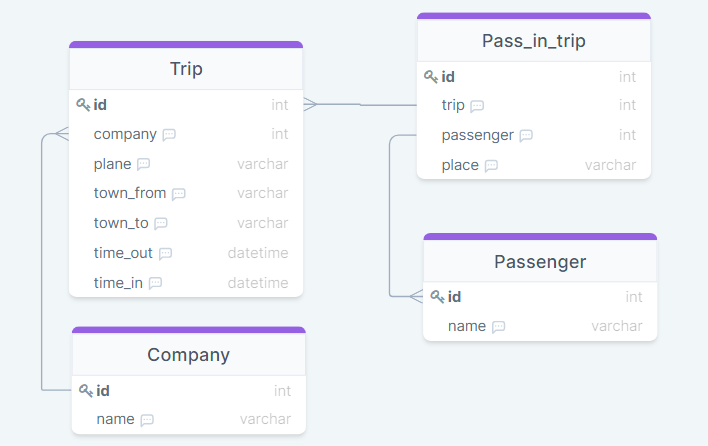The width and height of the screenshot is (708, 446).
Task: Select the Pass_in_trip table title
Action: (x=534, y=41)
